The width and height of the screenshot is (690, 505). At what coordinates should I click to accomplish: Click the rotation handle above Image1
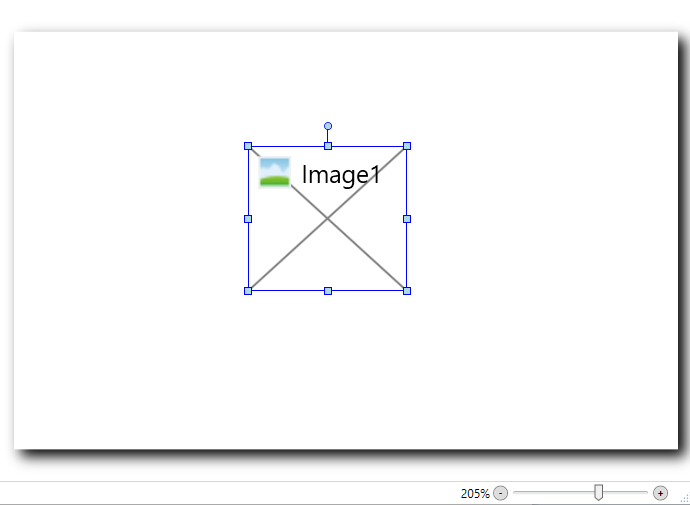tap(328, 126)
